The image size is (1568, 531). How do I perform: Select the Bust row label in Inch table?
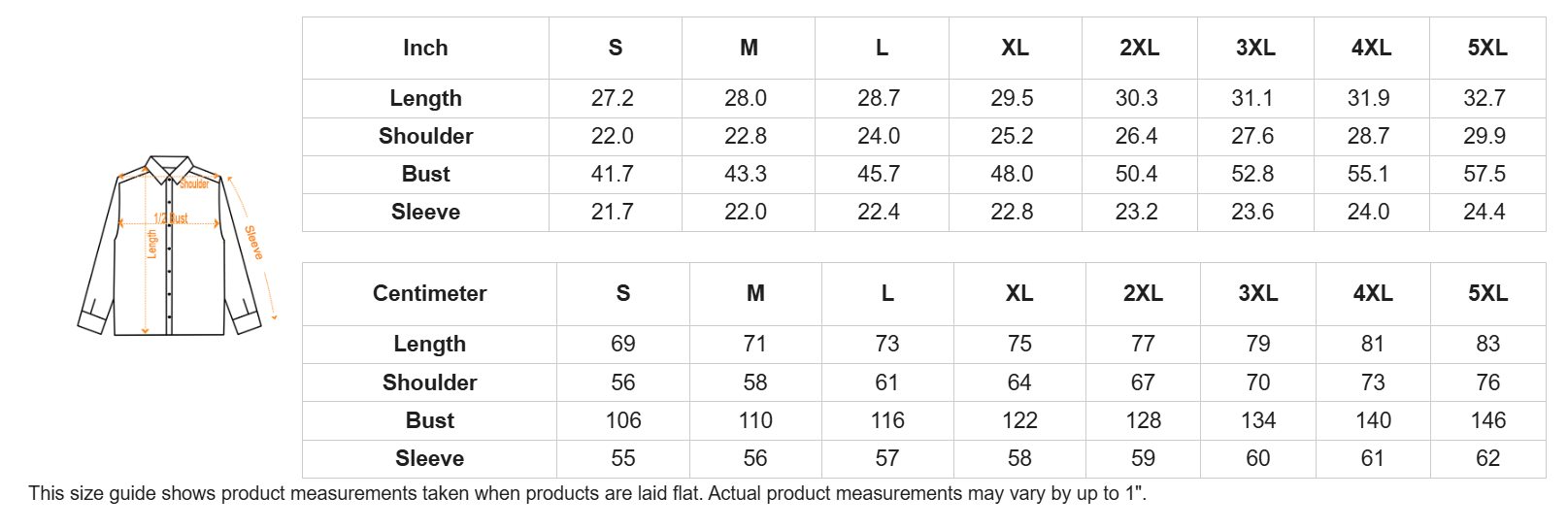pos(425,174)
